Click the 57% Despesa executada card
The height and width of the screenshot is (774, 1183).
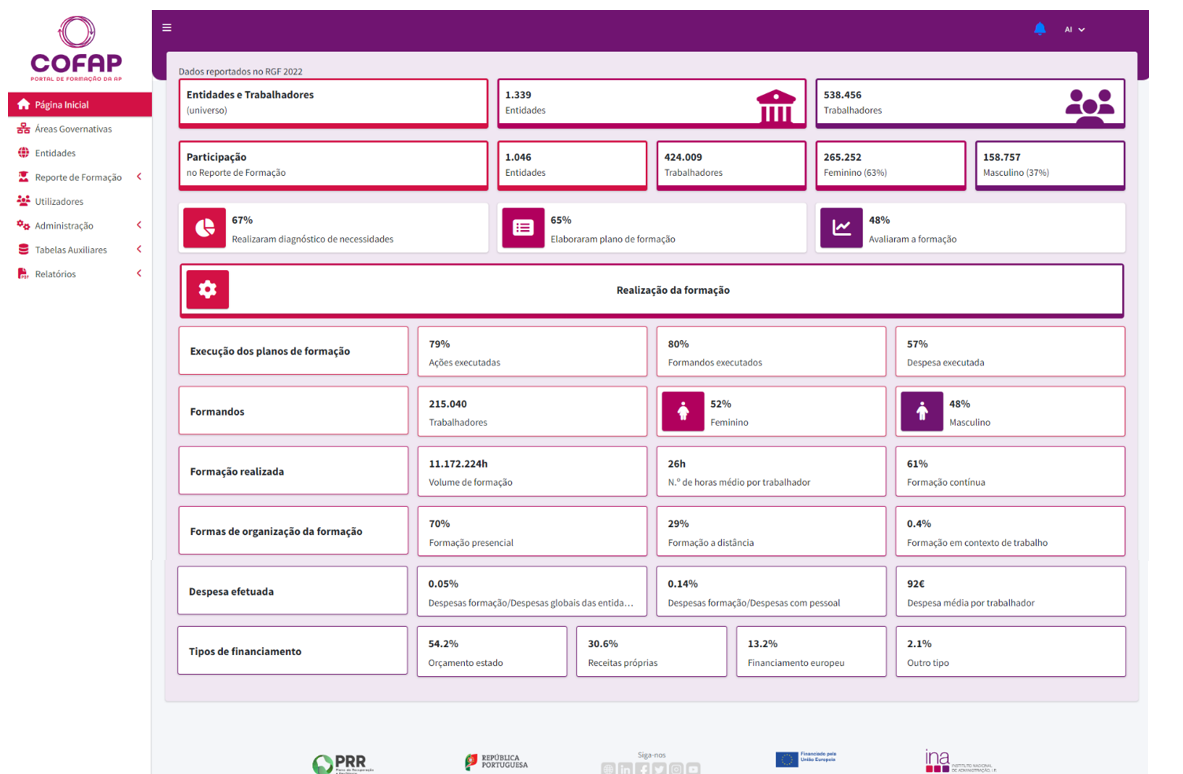pyautogui.click(x=1010, y=352)
